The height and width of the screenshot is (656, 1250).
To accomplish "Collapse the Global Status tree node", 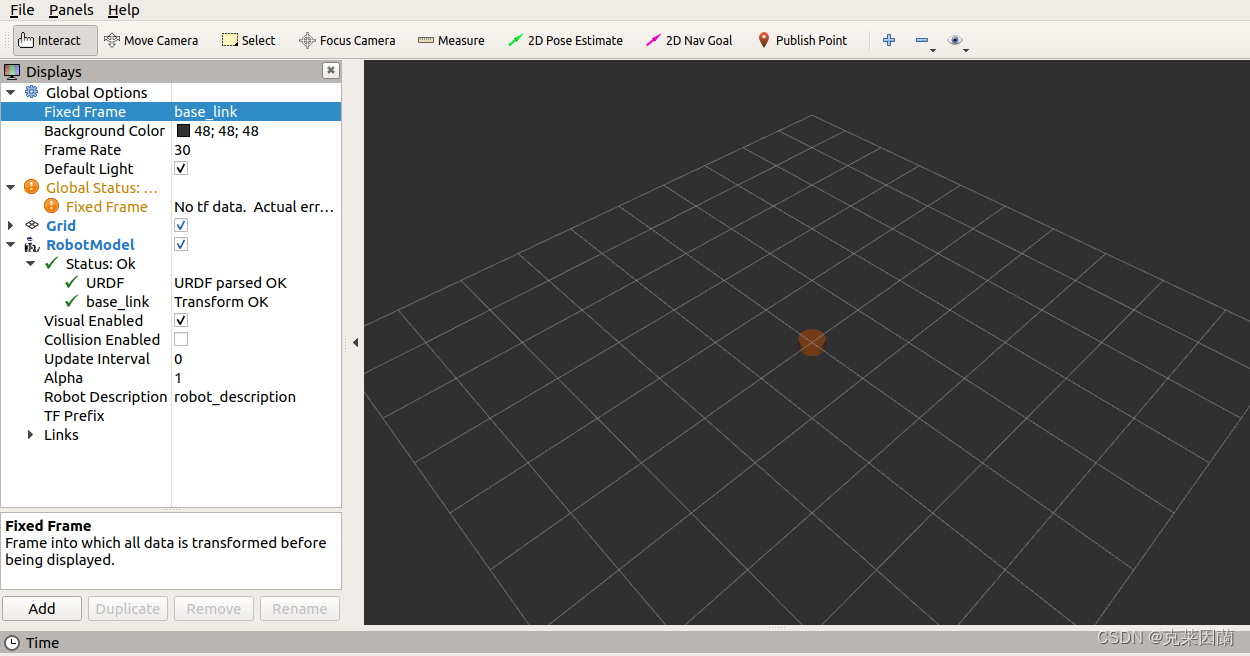I will tap(11, 187).
